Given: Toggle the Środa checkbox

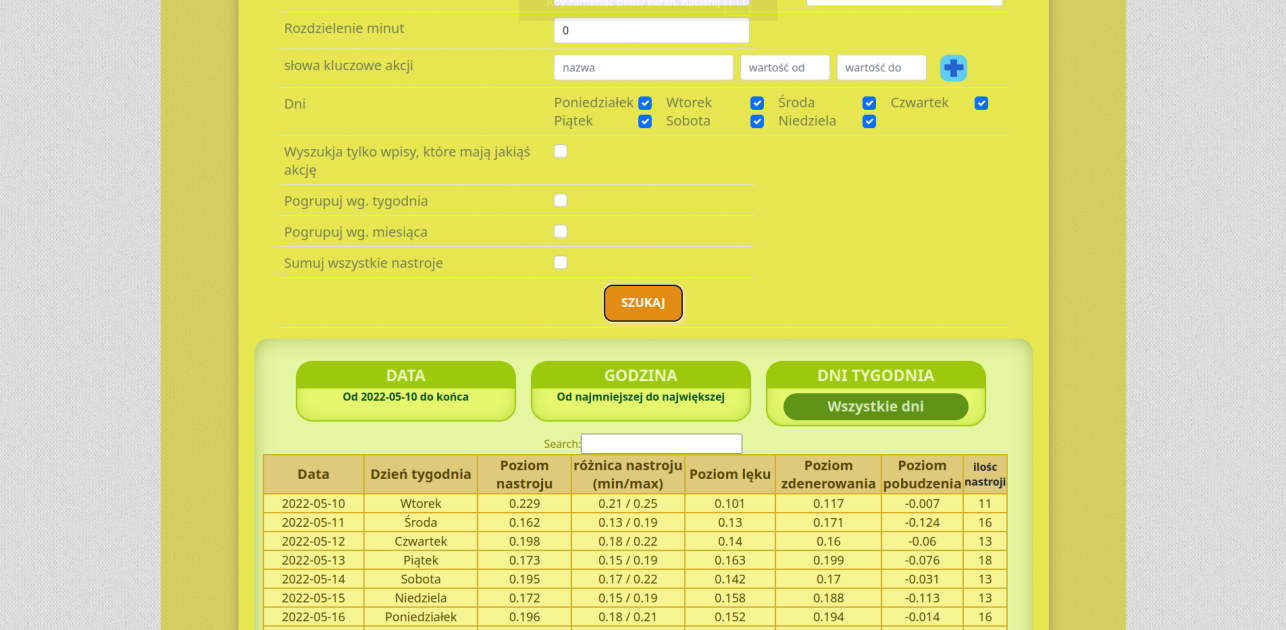Looking at the screenshot, I should click(869, 103).
